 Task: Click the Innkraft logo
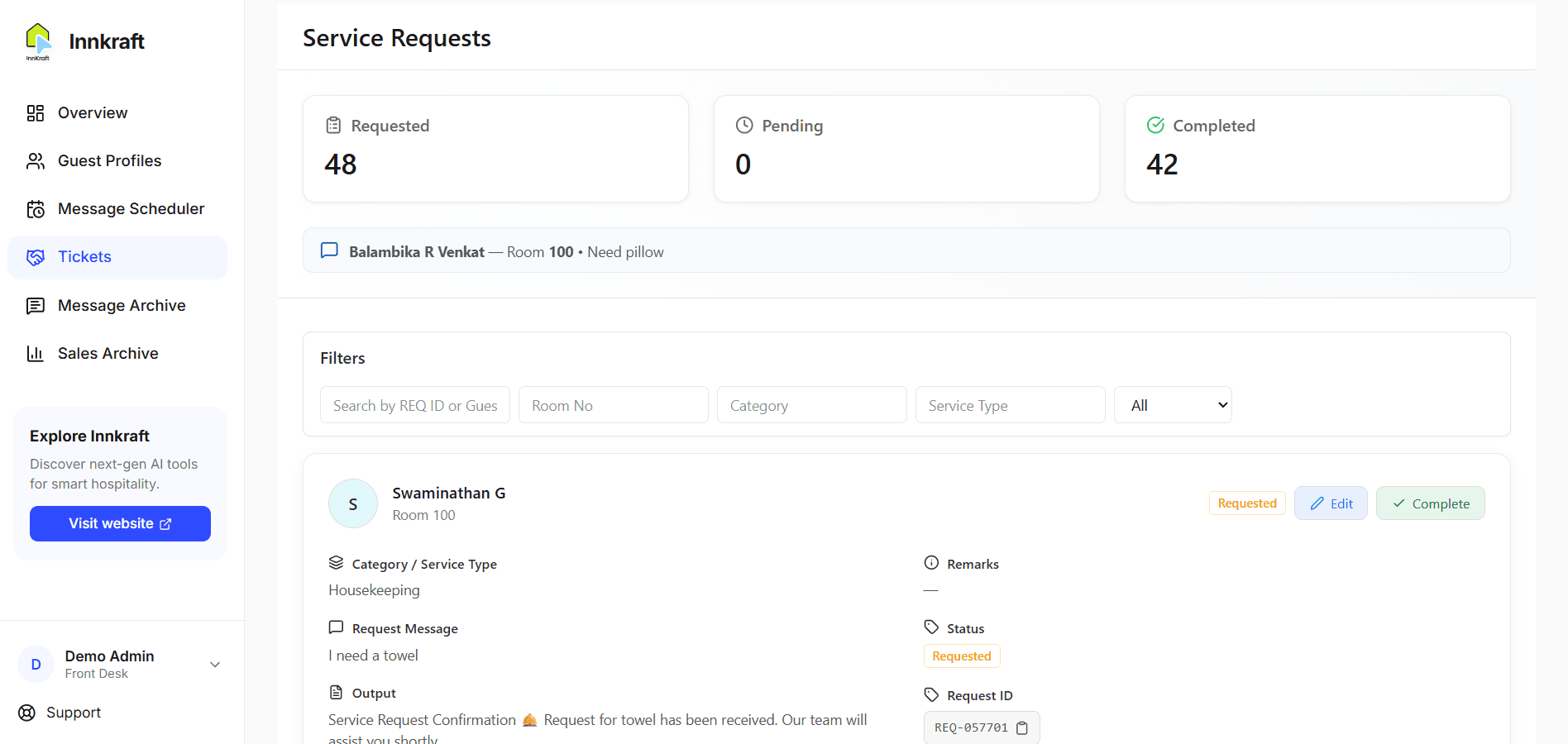click(38, 40)
